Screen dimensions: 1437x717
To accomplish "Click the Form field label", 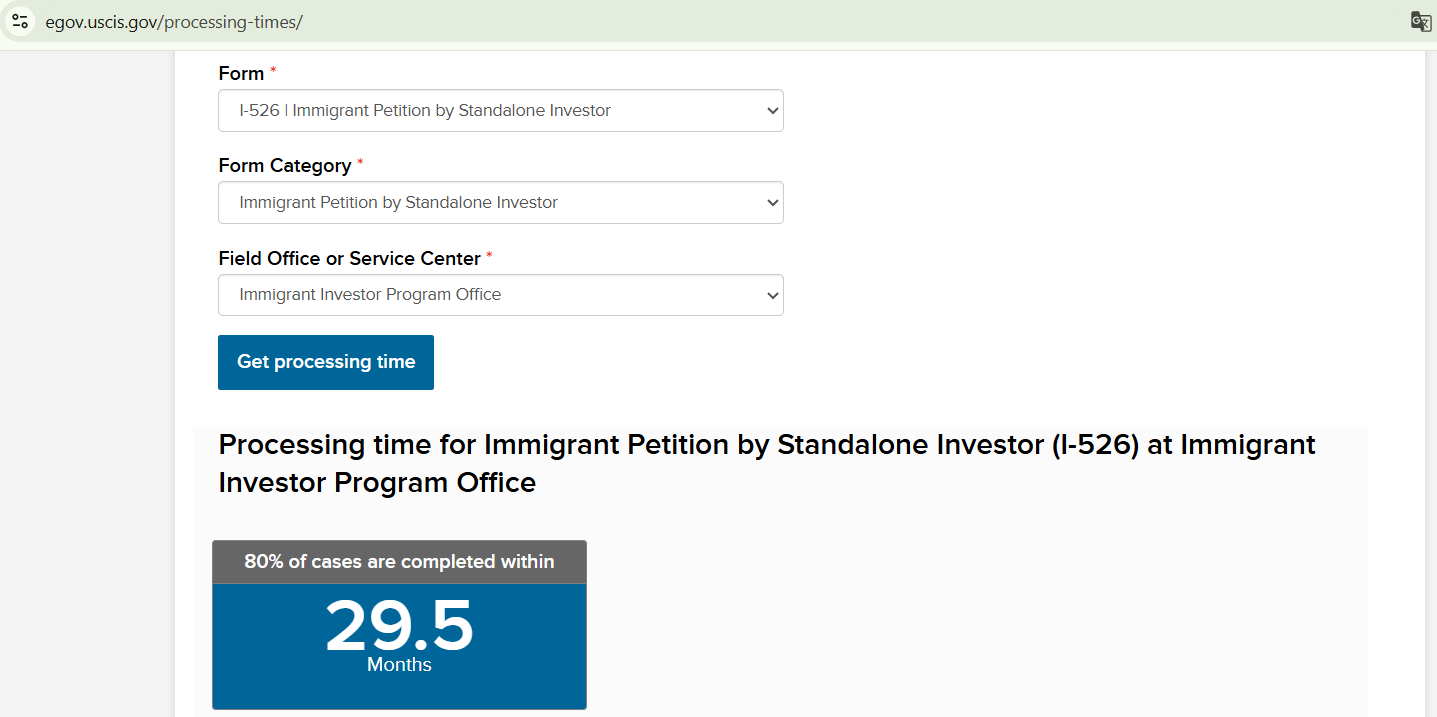I will click(x=241, y=74).
